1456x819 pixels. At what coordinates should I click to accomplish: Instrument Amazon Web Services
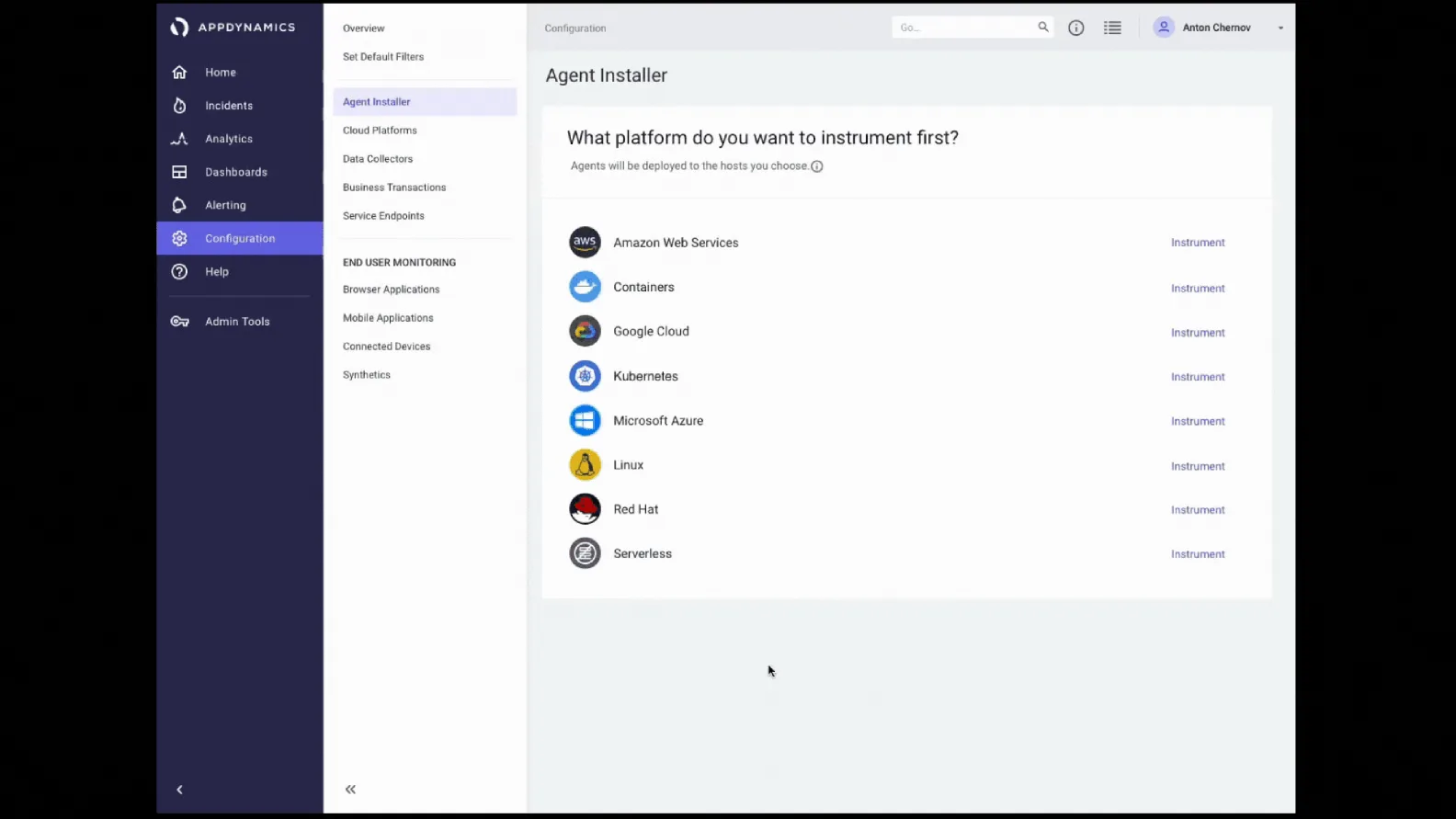coord(1198,243)
